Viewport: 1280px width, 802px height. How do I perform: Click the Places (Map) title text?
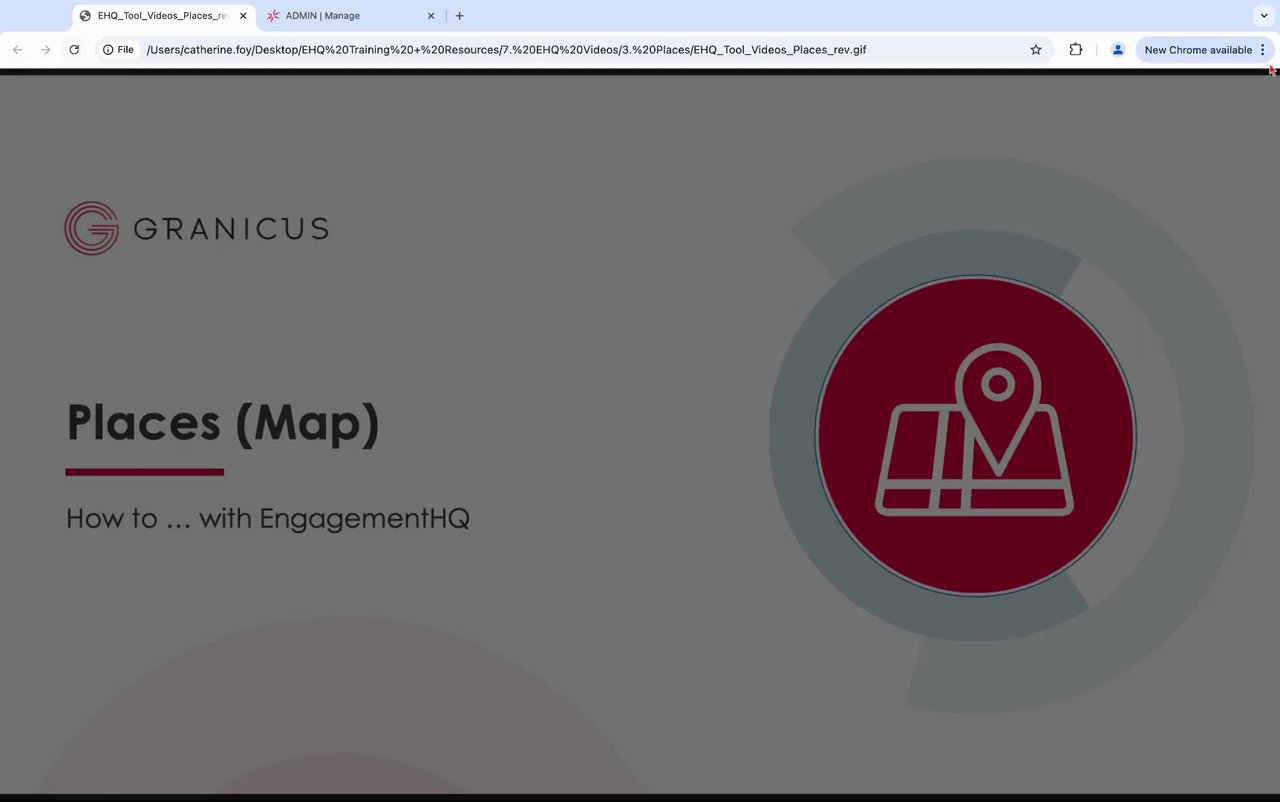click(x=223, y=422)
